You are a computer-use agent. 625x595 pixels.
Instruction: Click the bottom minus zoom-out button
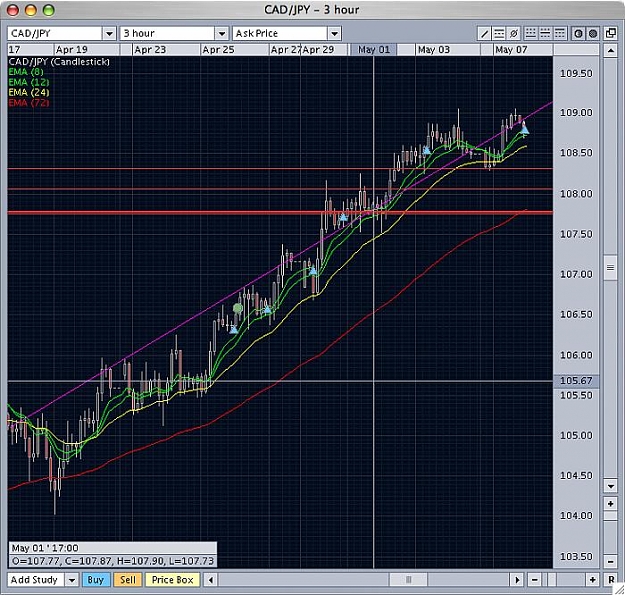click(x=535, y=580)
